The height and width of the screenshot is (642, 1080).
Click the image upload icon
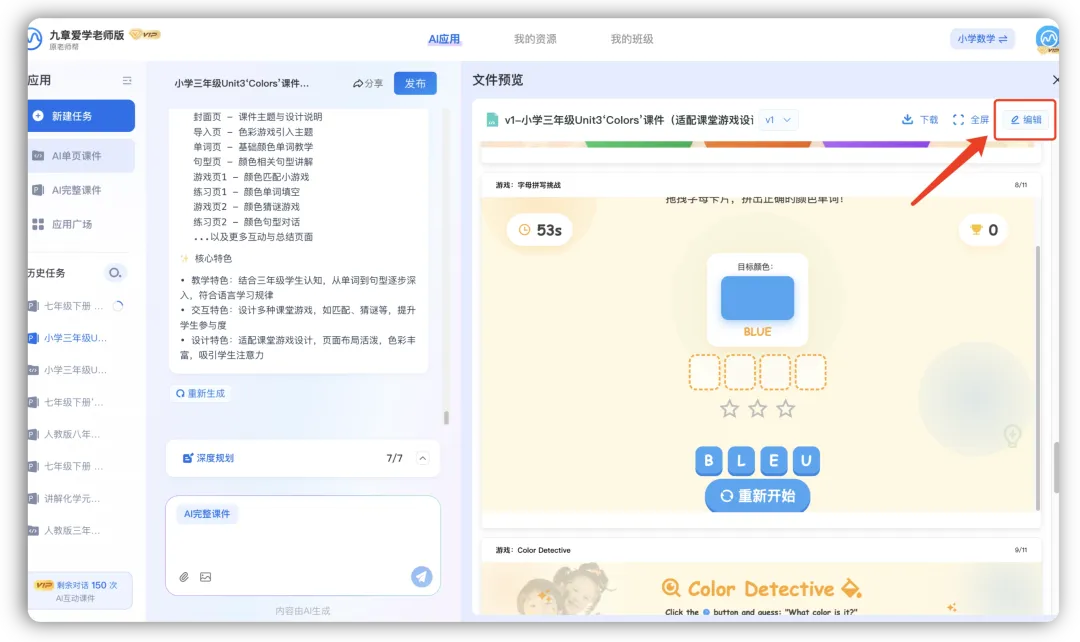205,577
